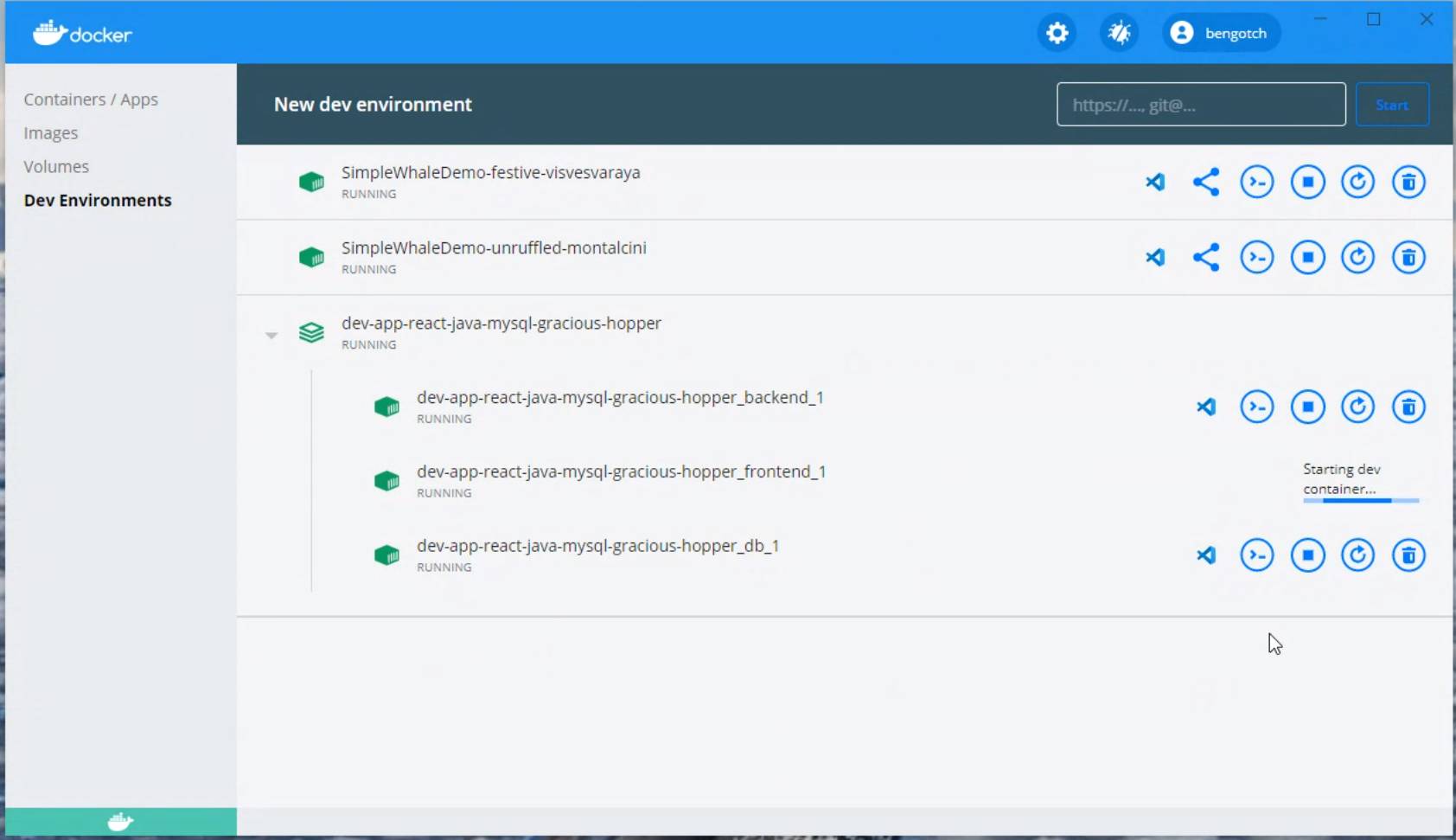This screenshot has width=1456, height=840.
Task: Switch to the Containers / Apps section
Action: pyautogui.click(x=91, y=99)
